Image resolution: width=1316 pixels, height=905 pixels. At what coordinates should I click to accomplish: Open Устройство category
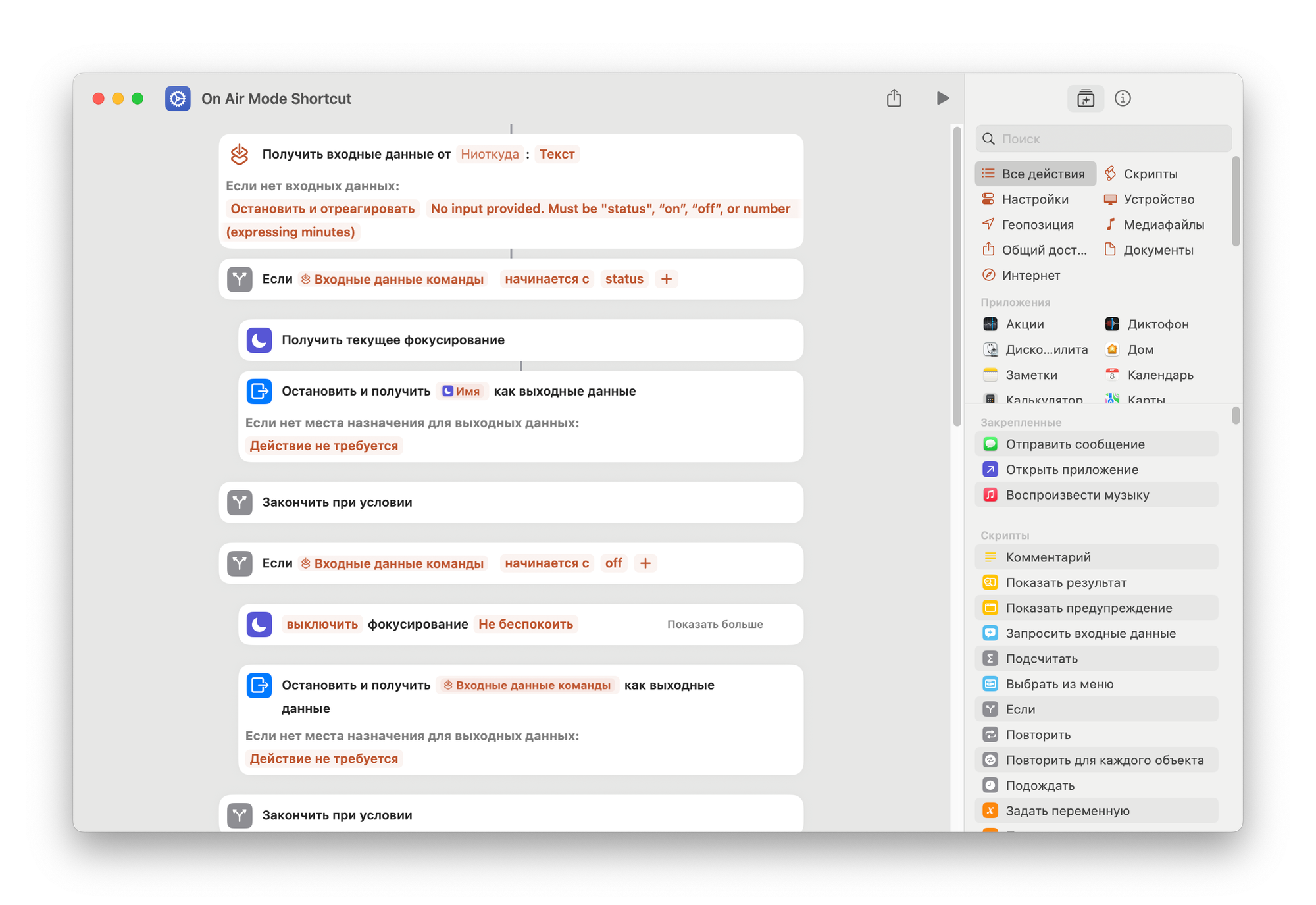tap(1158, 199)
